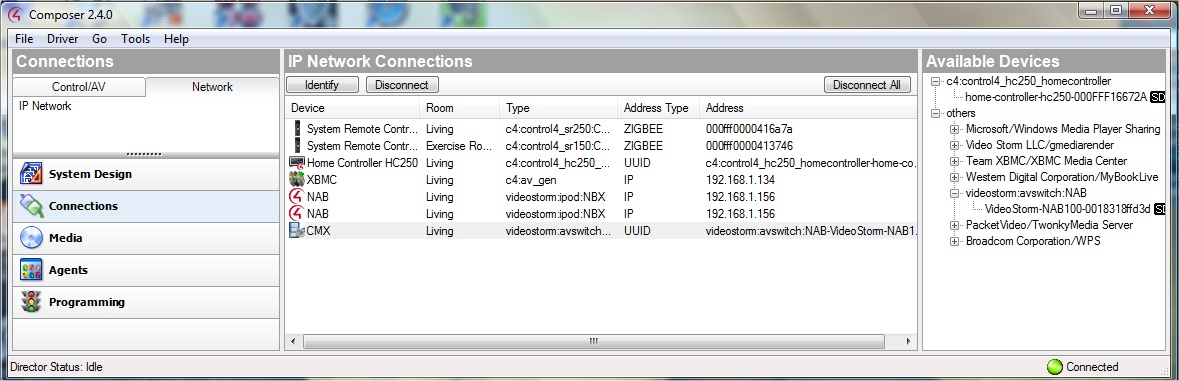This screenshot has height=381, width=1179.
Task: Open the Media disc icon
Action: [31, 237]
